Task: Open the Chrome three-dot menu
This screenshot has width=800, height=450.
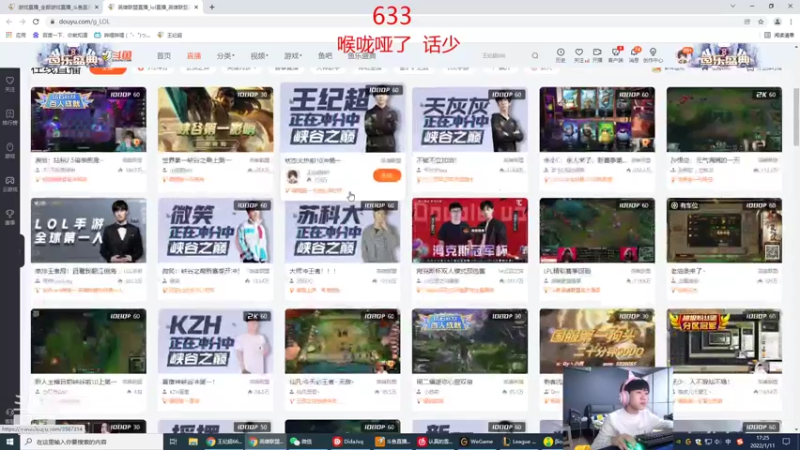Action: tap(791, 21)
